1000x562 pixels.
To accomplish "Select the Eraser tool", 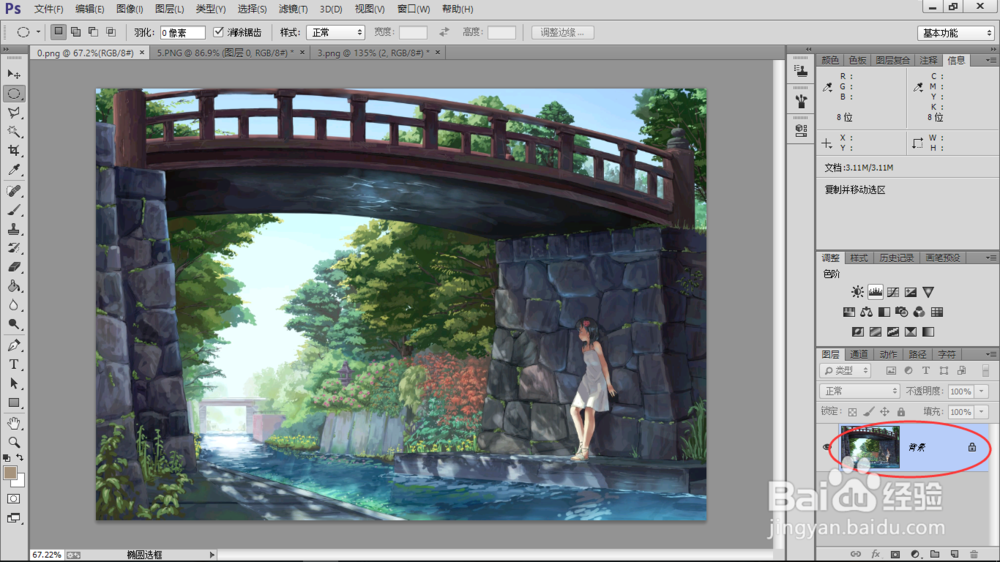I will tap(14, 267).
